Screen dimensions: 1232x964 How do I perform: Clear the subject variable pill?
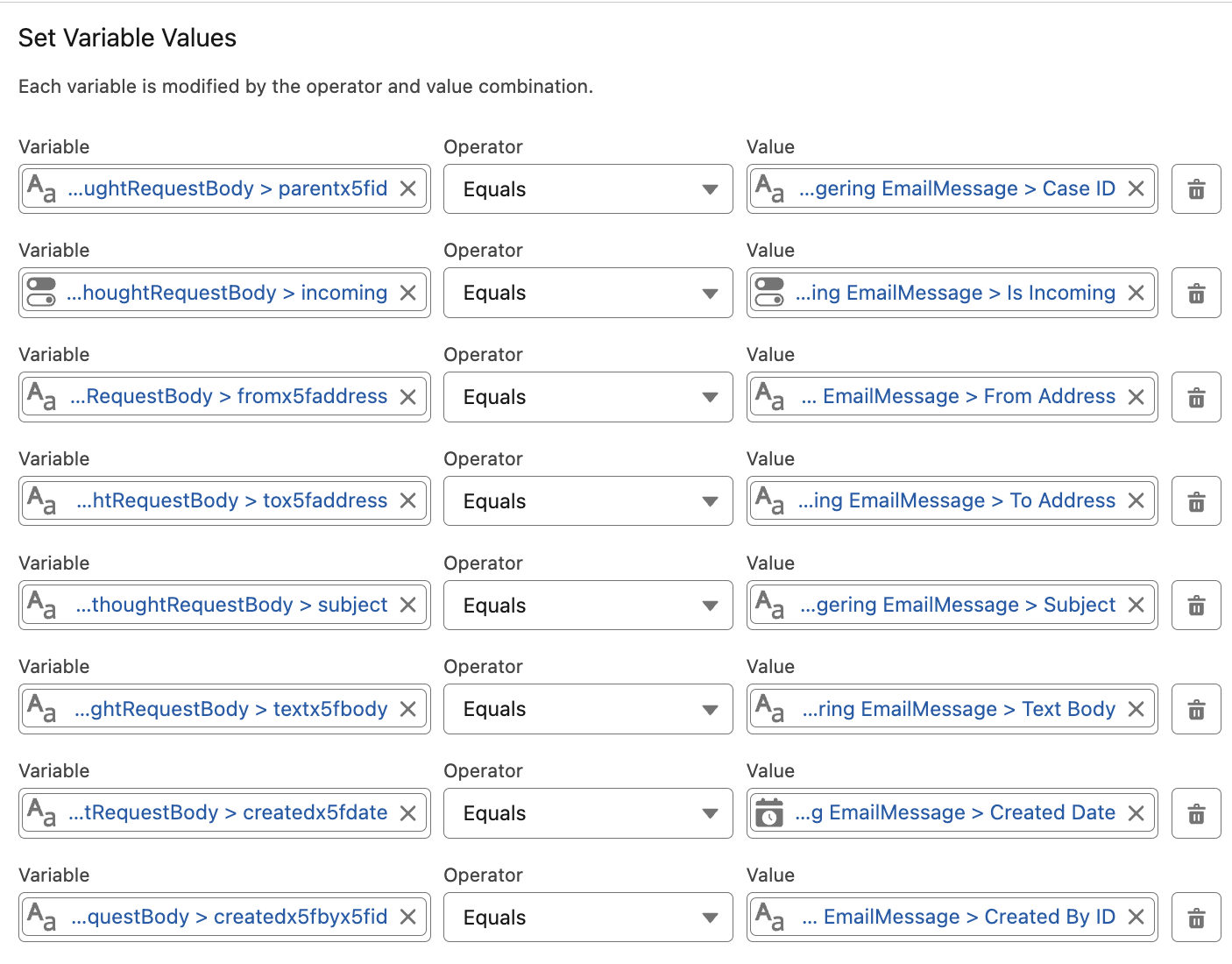pyautogui.click(x=407, y=605)
